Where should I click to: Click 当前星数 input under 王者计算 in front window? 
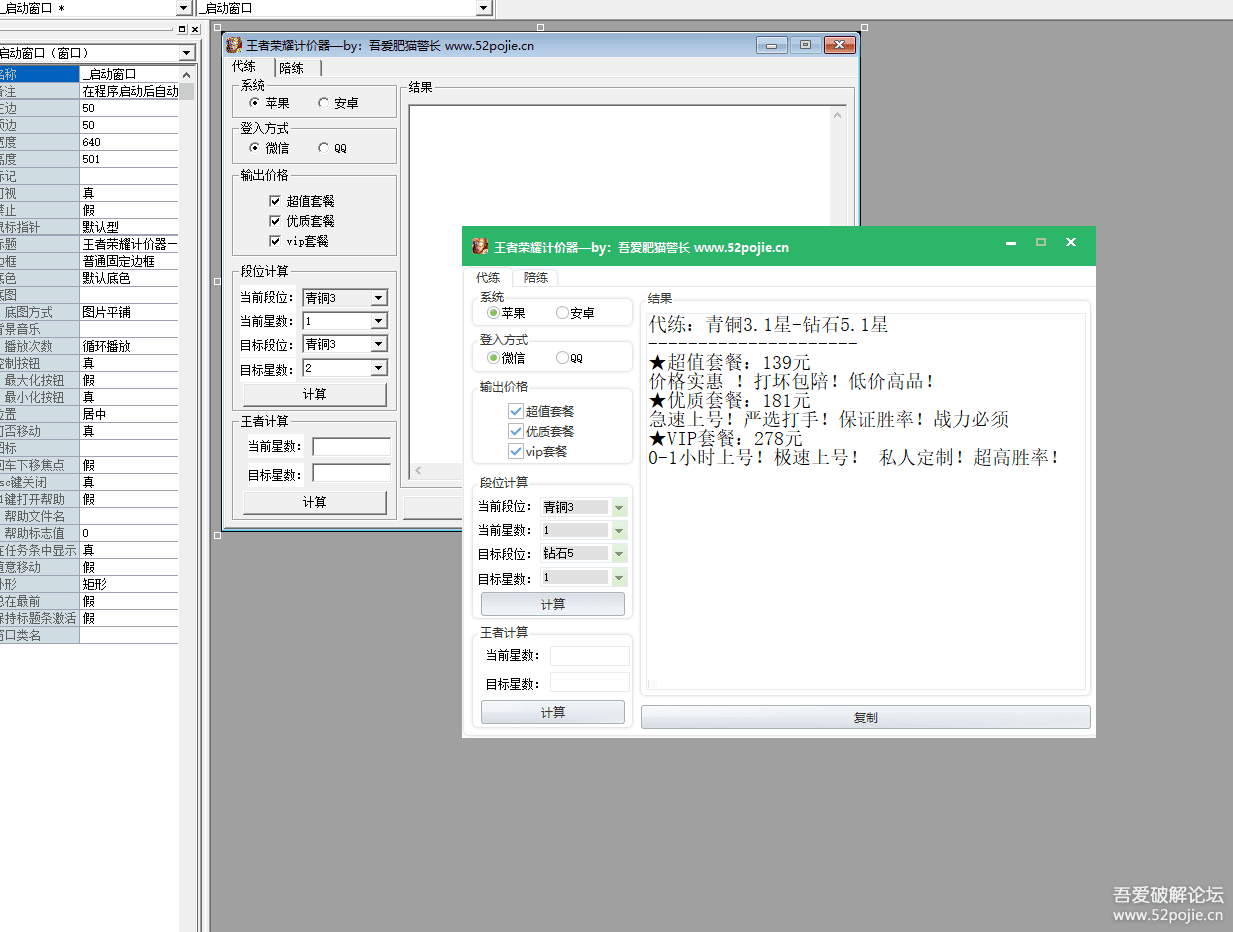[x=590, y=656]
